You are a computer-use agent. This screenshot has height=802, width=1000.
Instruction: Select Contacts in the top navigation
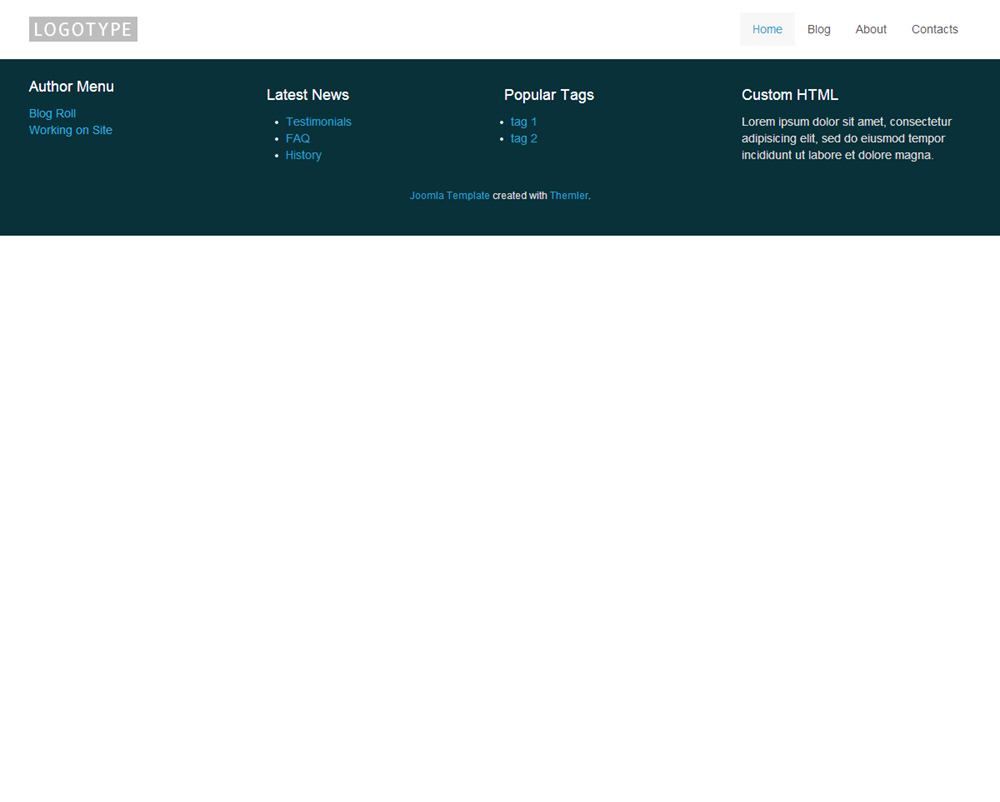point(934,29)
